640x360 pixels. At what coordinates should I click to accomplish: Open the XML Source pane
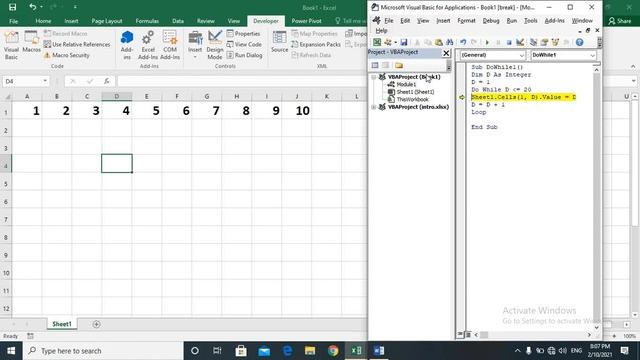[x=280, y=42]
